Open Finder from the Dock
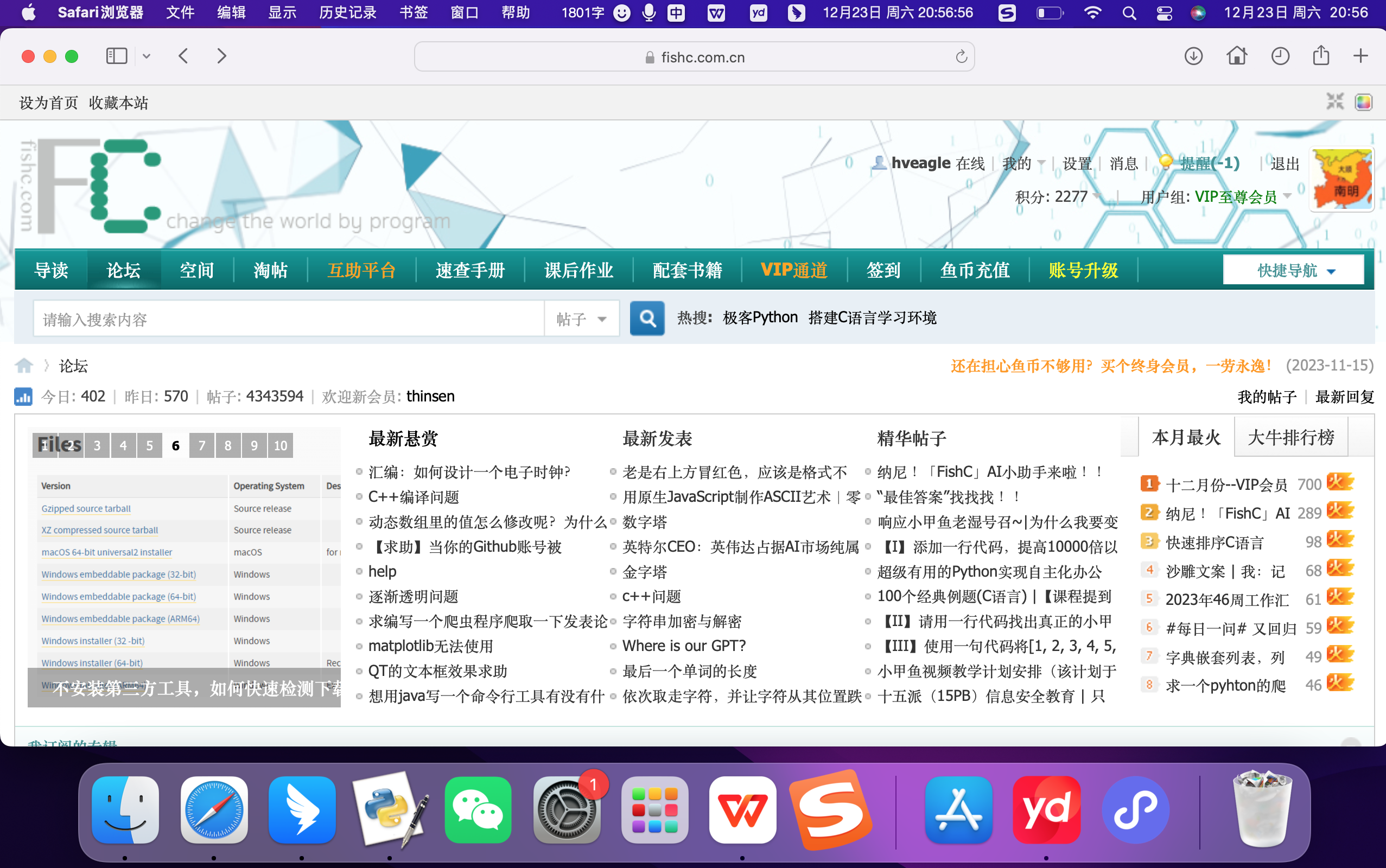The height and width of the screenshot is (868, 1386). coord(125,810)
